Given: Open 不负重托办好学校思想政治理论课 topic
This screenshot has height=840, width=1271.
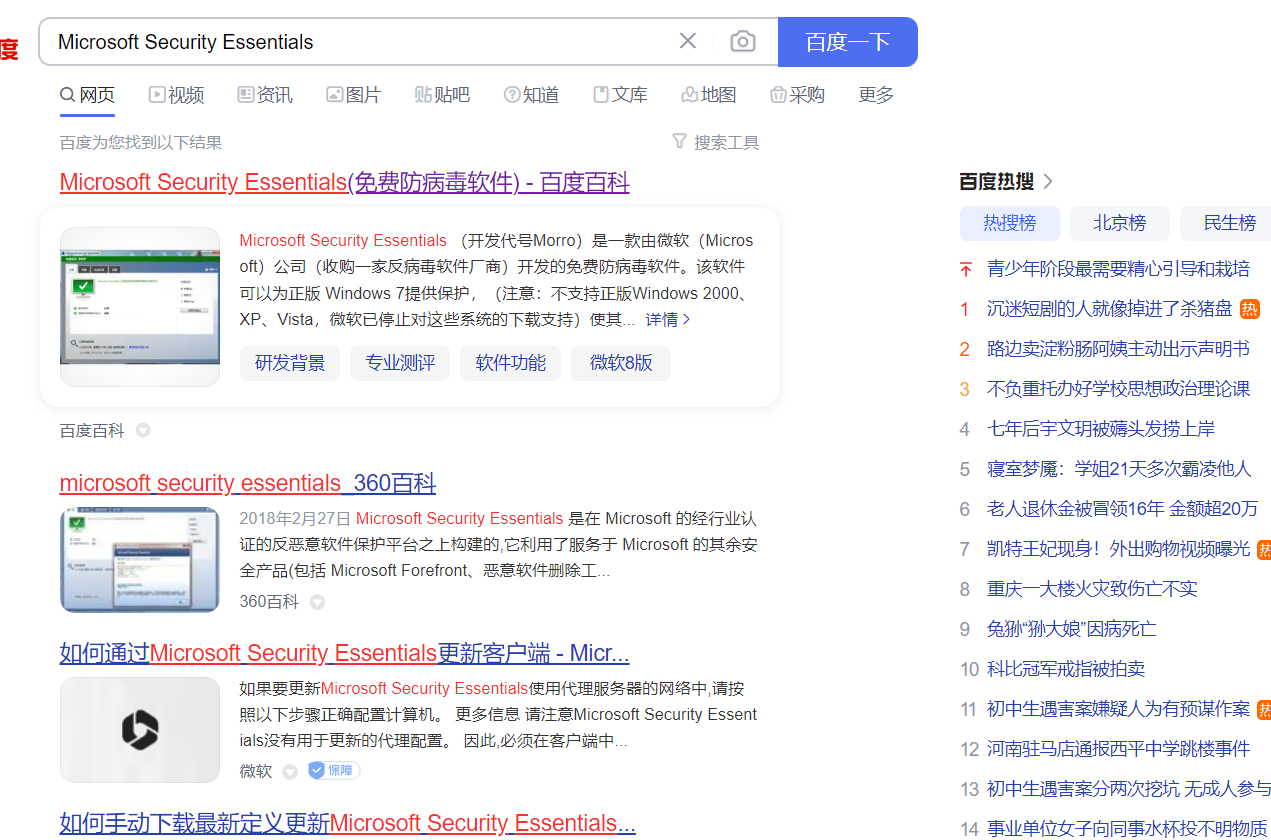Looking at the screenshot, I should 1118,389.
